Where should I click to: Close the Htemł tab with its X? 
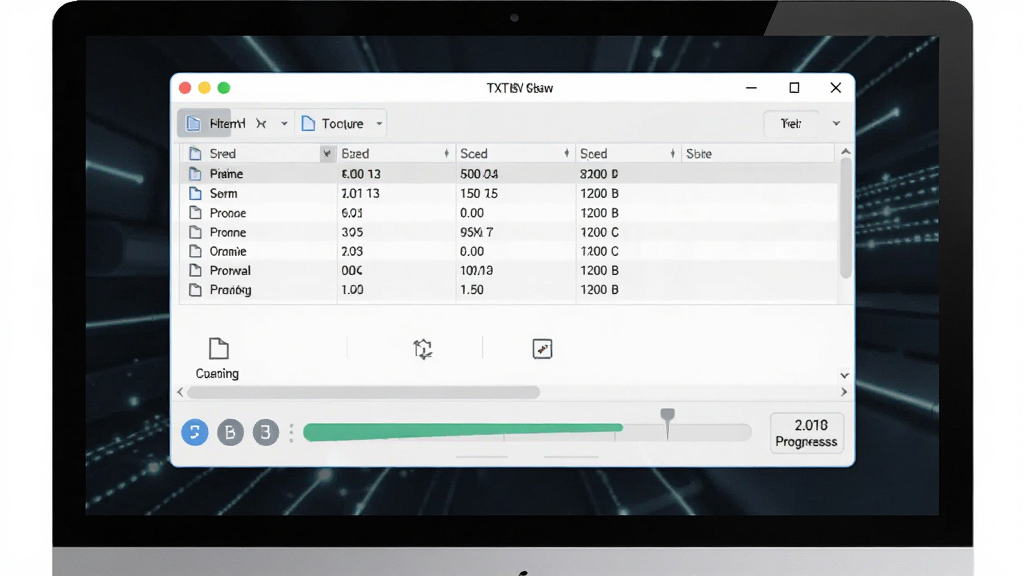261,123
